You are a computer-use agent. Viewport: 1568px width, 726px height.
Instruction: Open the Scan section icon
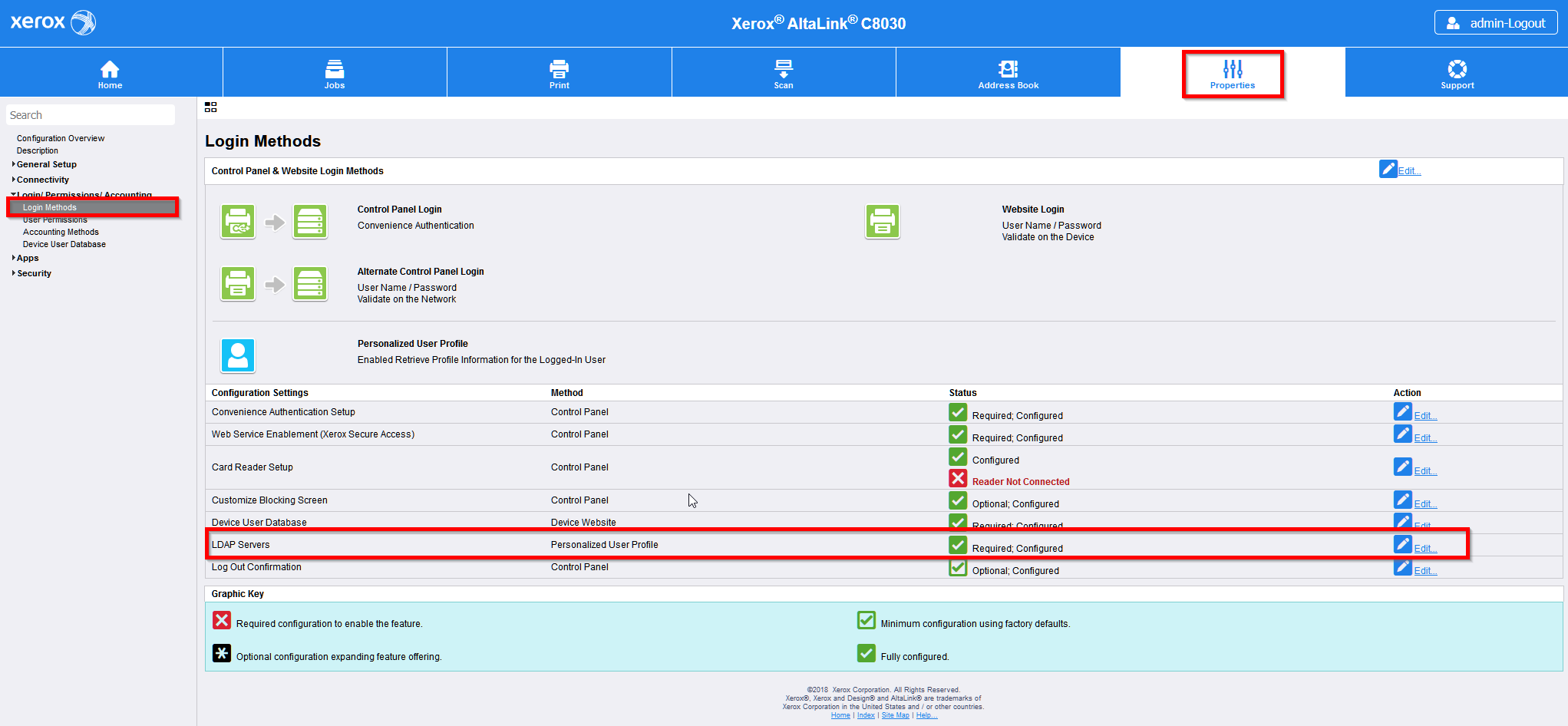click(783, 69)
